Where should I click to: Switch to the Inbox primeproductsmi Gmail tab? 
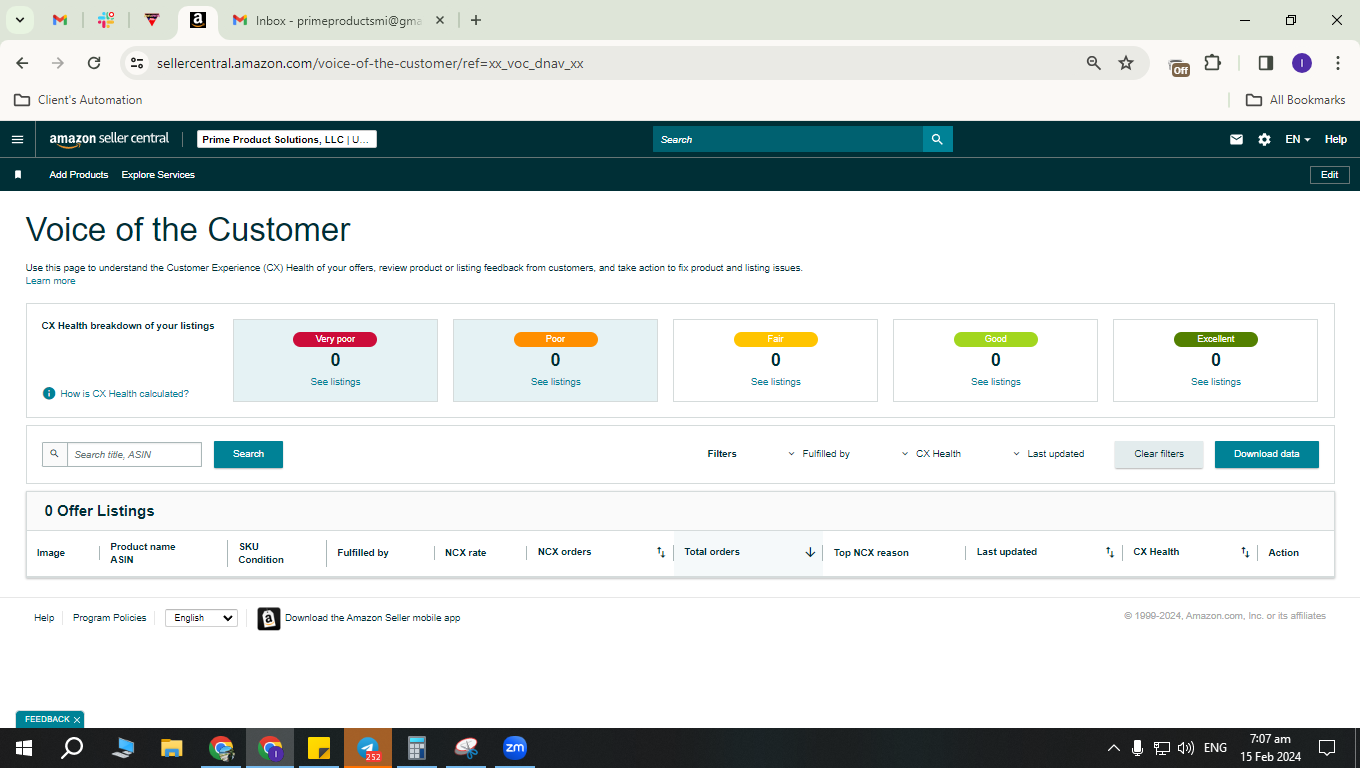tap(336, 20)
